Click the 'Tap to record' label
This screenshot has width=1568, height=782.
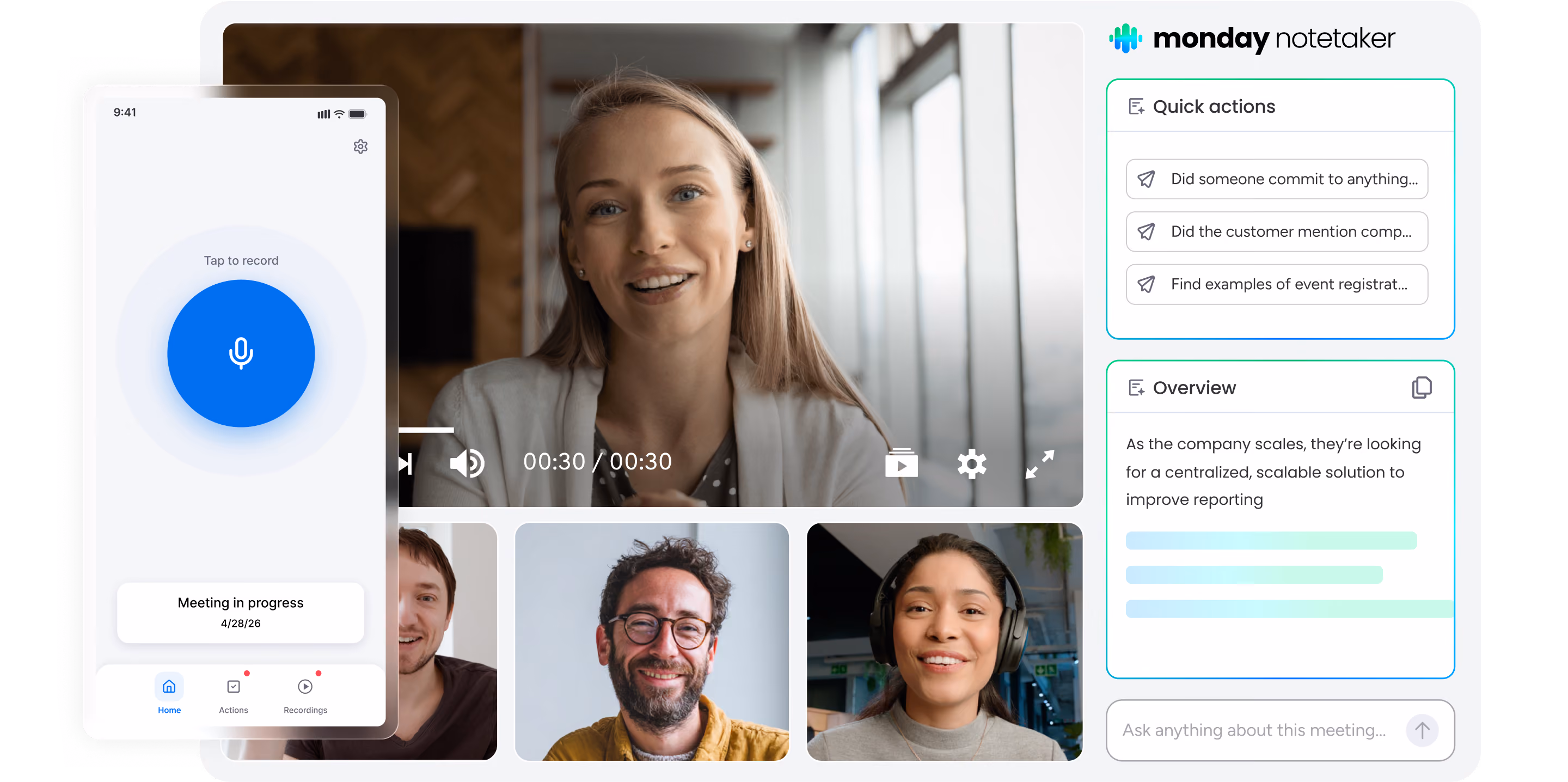[x=241, y=261]
